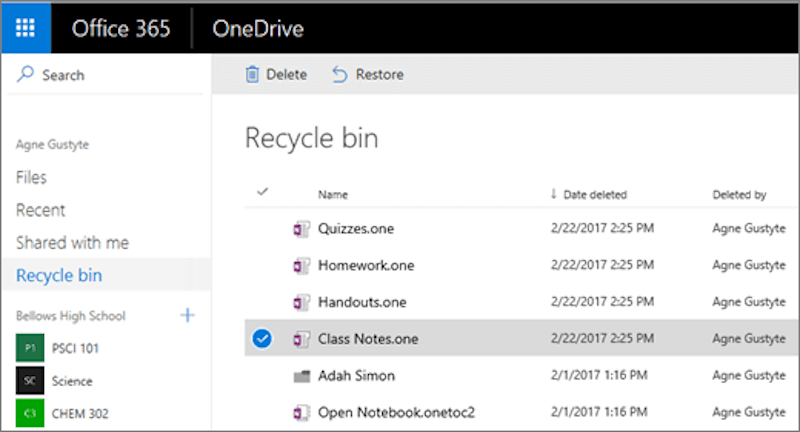Image resolution: width=800 pixels, height=432 pixels.
Task: Select the Quizzes.one file name
Action: tap(356, 228)
